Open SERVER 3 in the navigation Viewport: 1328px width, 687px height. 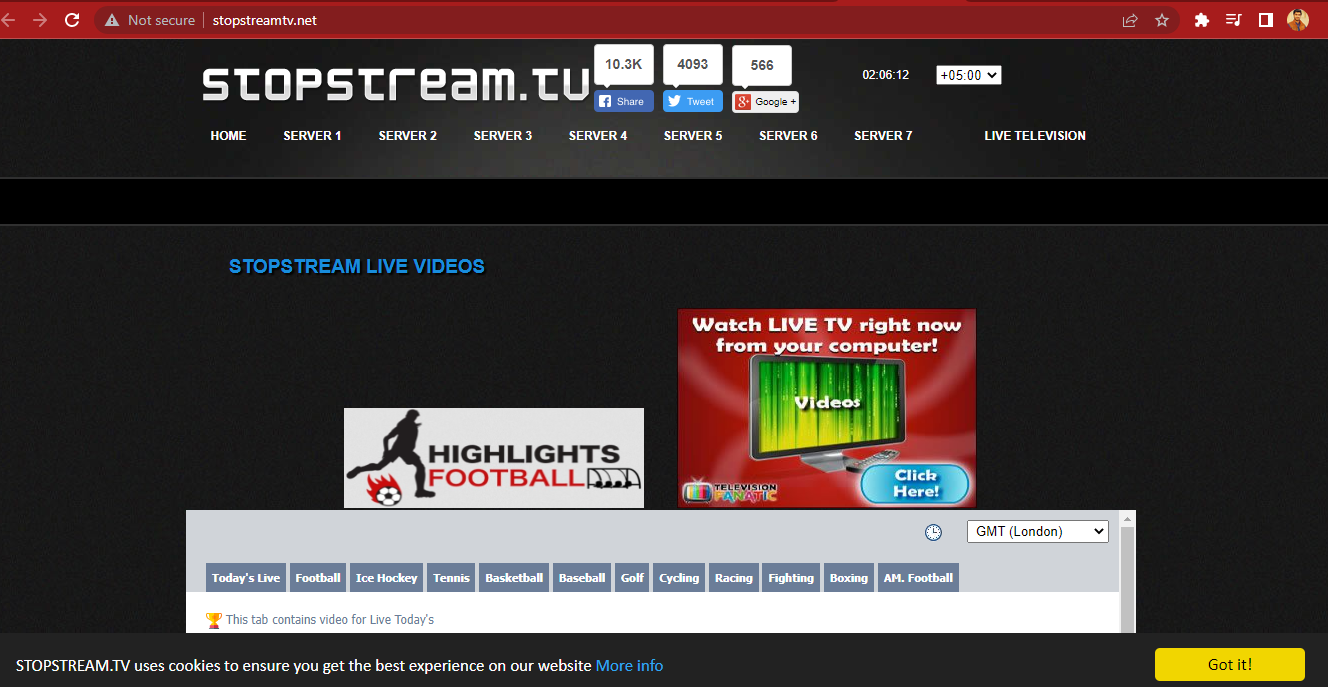(x=503, y=136)
